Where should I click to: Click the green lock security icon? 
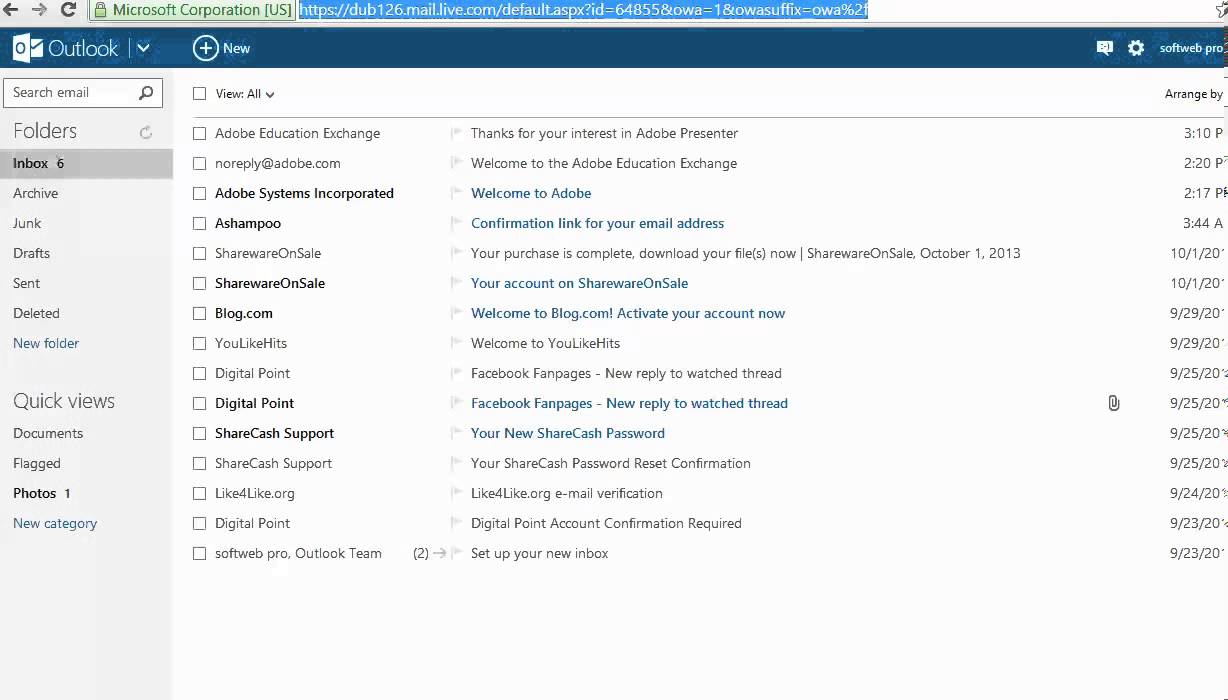point(100,10)
